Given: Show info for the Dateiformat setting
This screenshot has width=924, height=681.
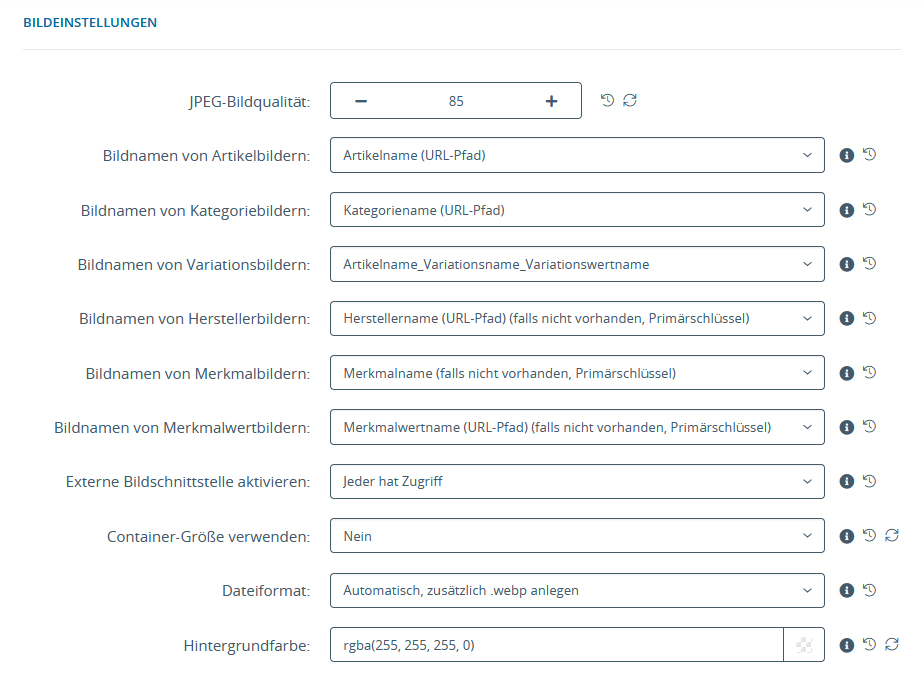Looking at the screenshot, I should tap(847, 591).
